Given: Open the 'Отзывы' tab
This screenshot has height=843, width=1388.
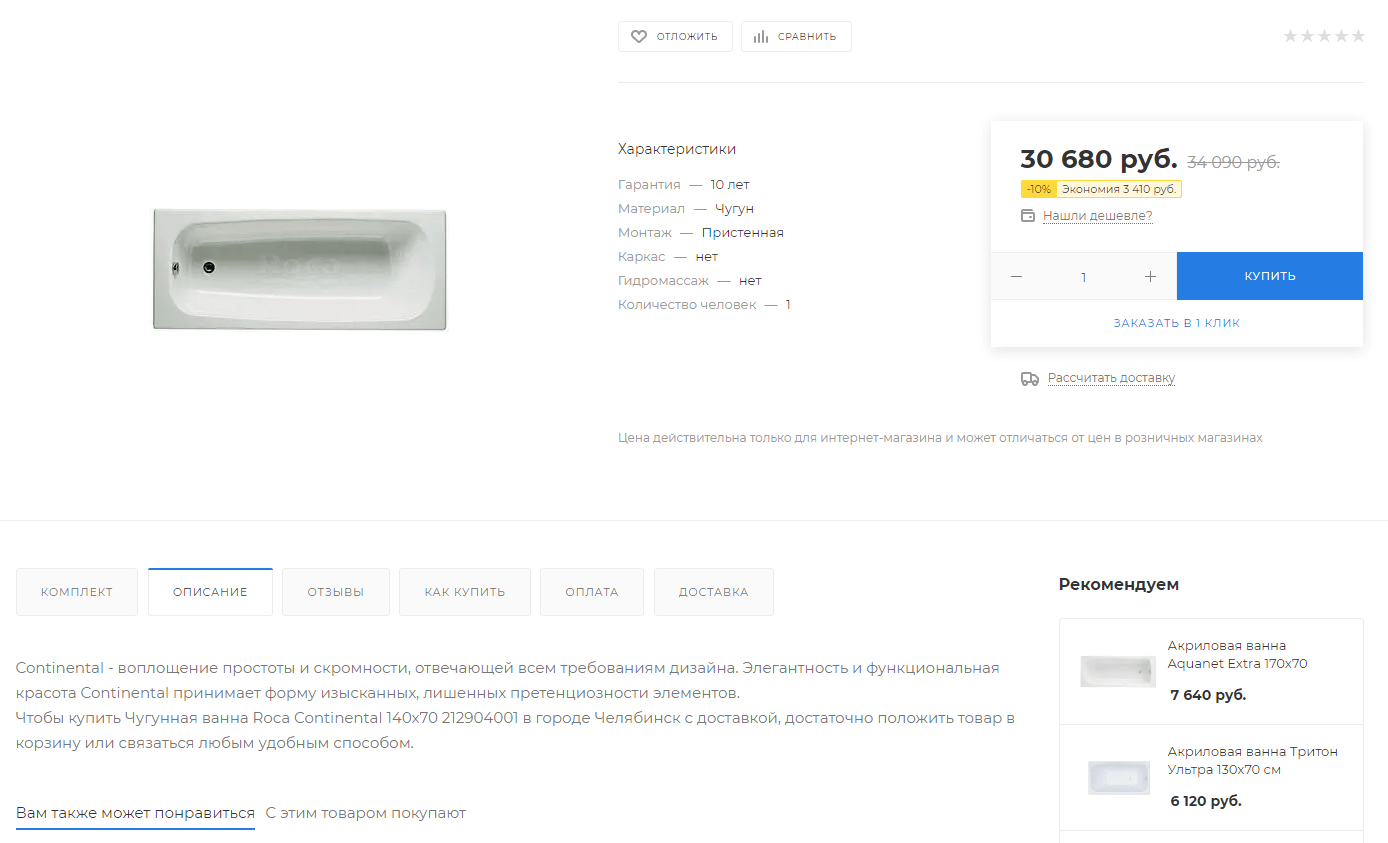Looking at the screenshot, I should coord(336,592).
